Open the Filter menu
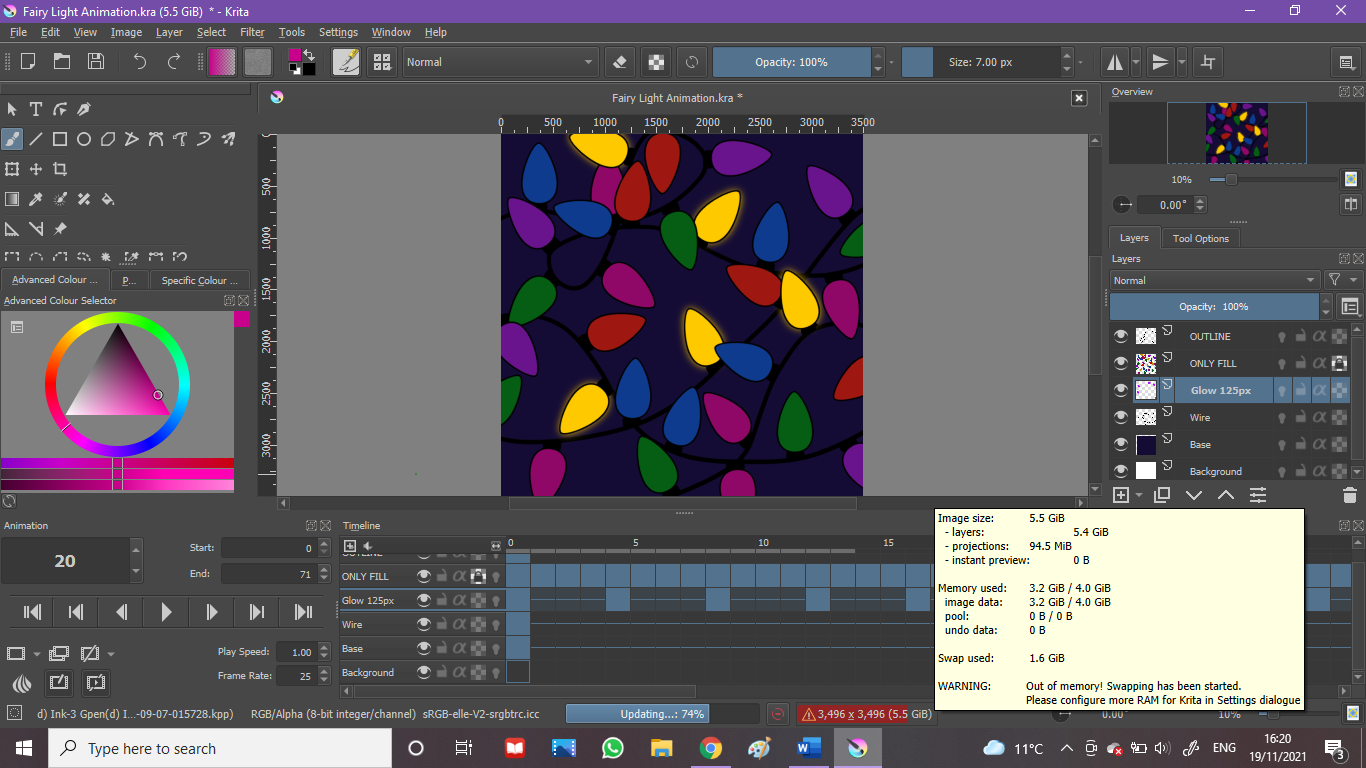The width and height of the screenshot is (1366, 768). point(252,32)
